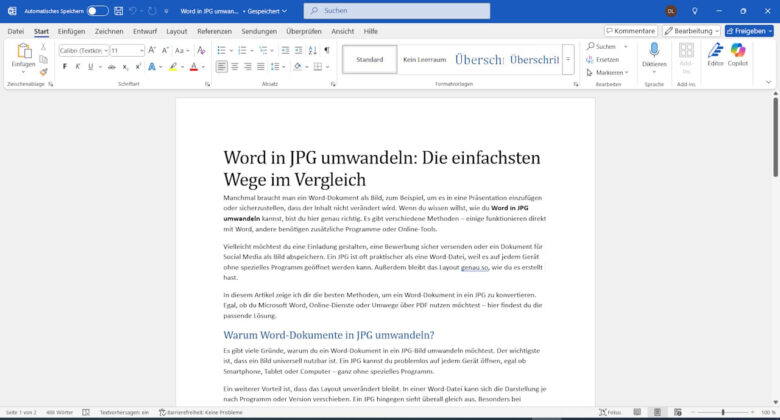The image size is (780, 420).
Task: Clear all formatting with the eraser A icon
Action: click(201, 50)
